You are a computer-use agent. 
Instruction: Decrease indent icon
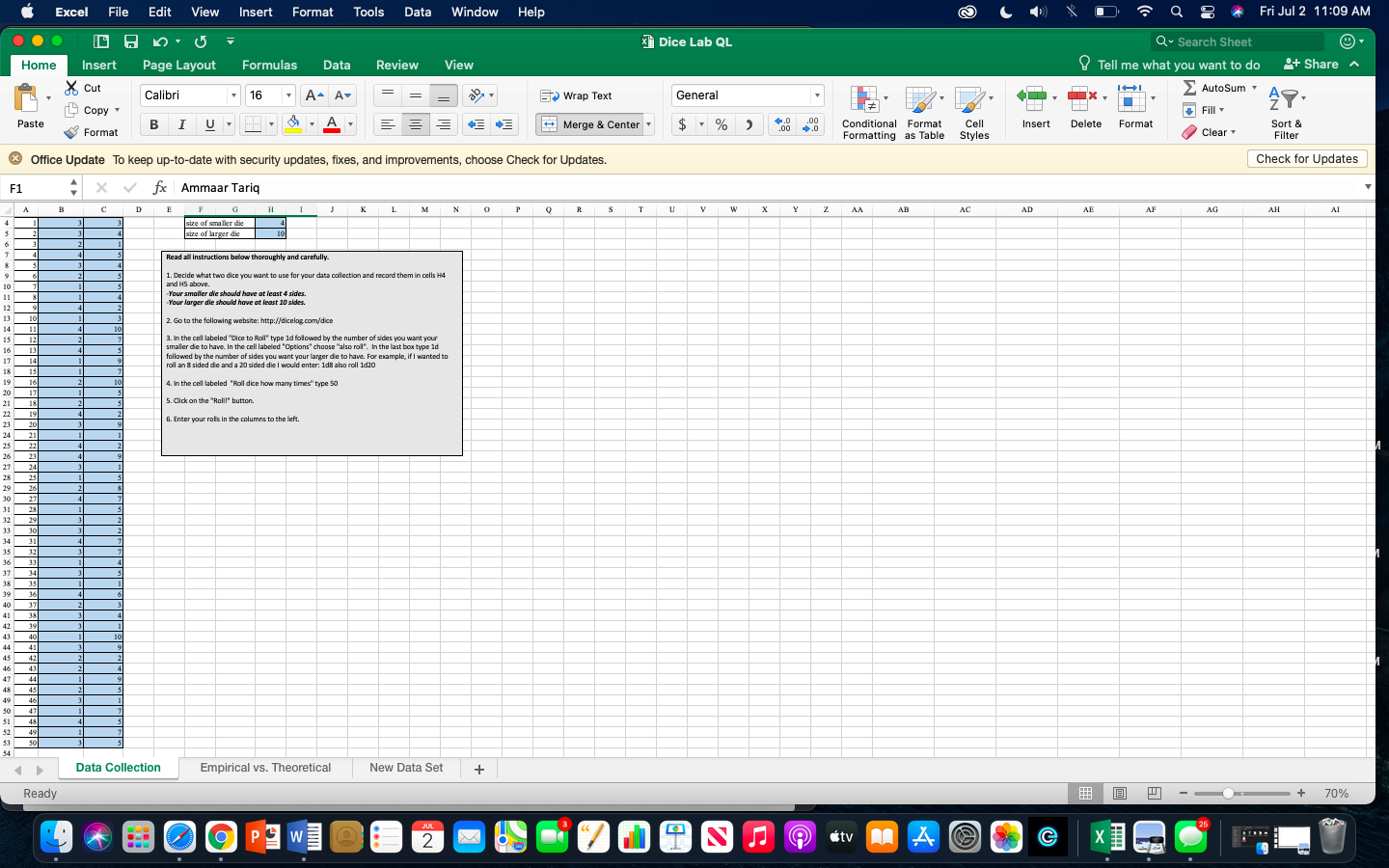click(x=476, y=124)
